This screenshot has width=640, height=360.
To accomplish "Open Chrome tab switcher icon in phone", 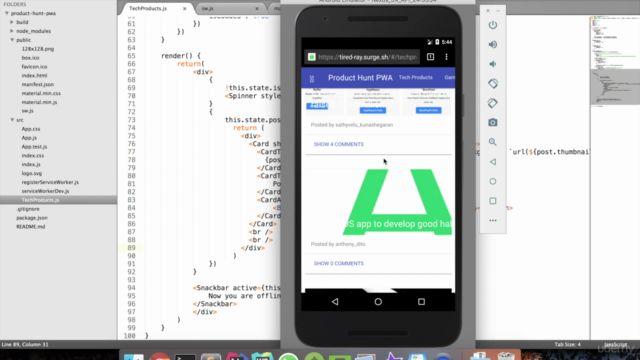I will tap(430, 57).
